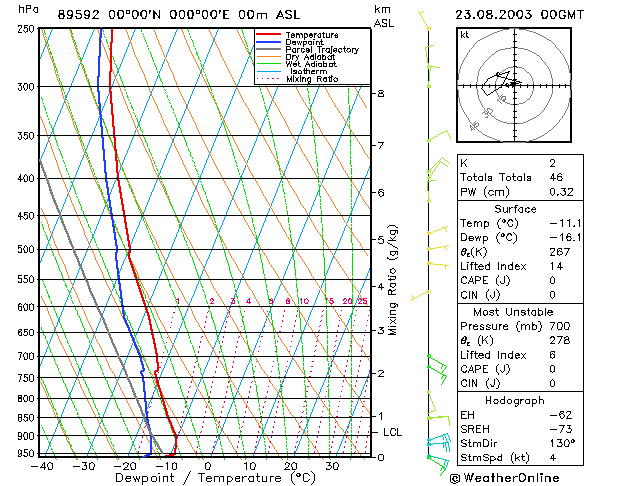The height and width of the screenshot is (486, 629).
Task: Click the 850 hPa pressure label
Action: coord(26,418)
